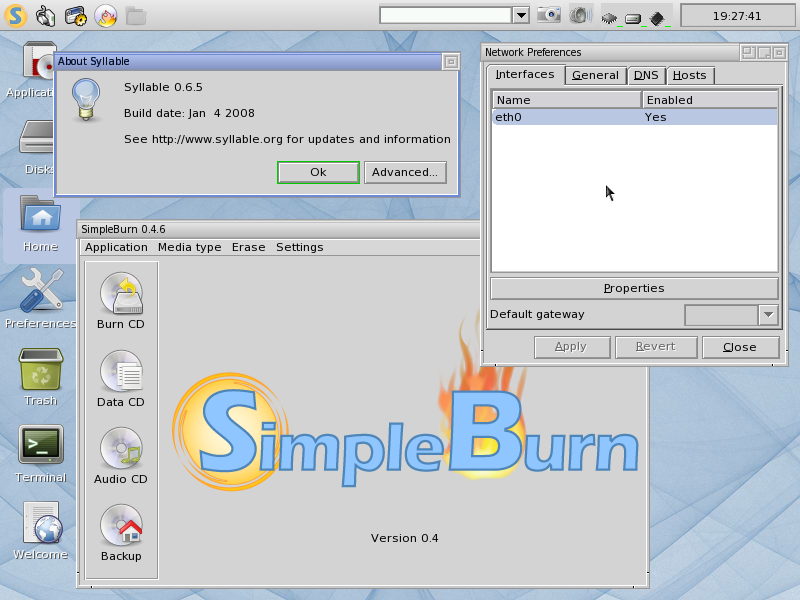Launch the Terminal desktop icon
The width and height of the screenshot is (800, 600).
pyautogui.click(x=41, y=454)
